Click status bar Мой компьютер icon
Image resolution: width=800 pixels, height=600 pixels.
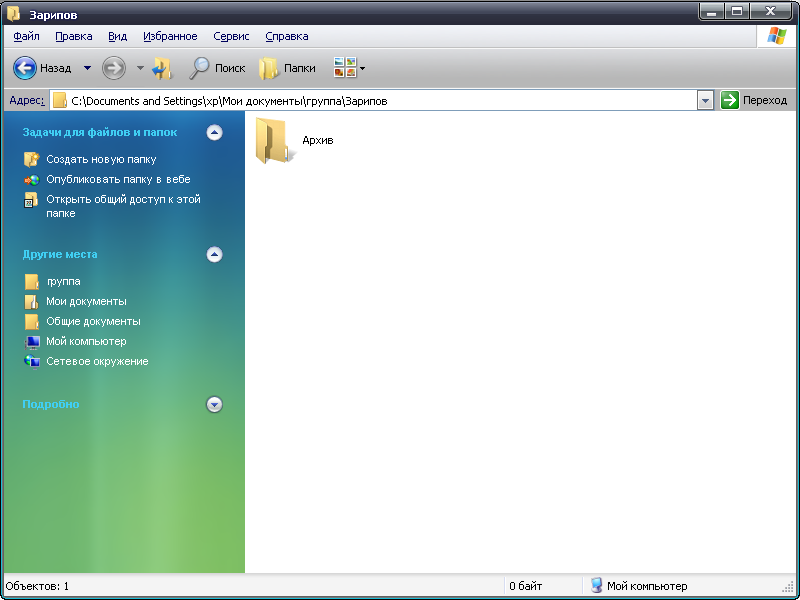596,586
